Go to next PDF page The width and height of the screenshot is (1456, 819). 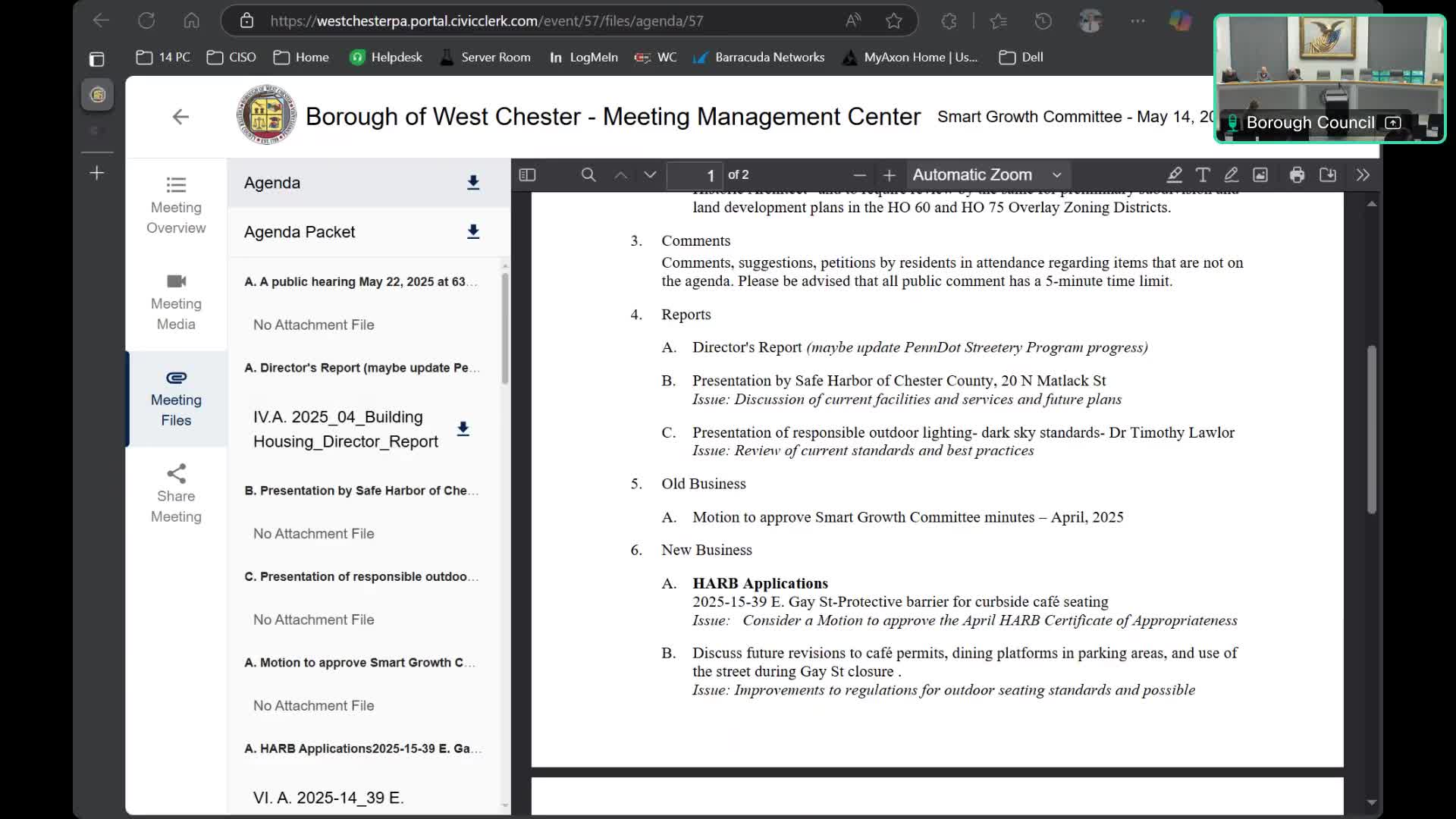coord(650,175)
